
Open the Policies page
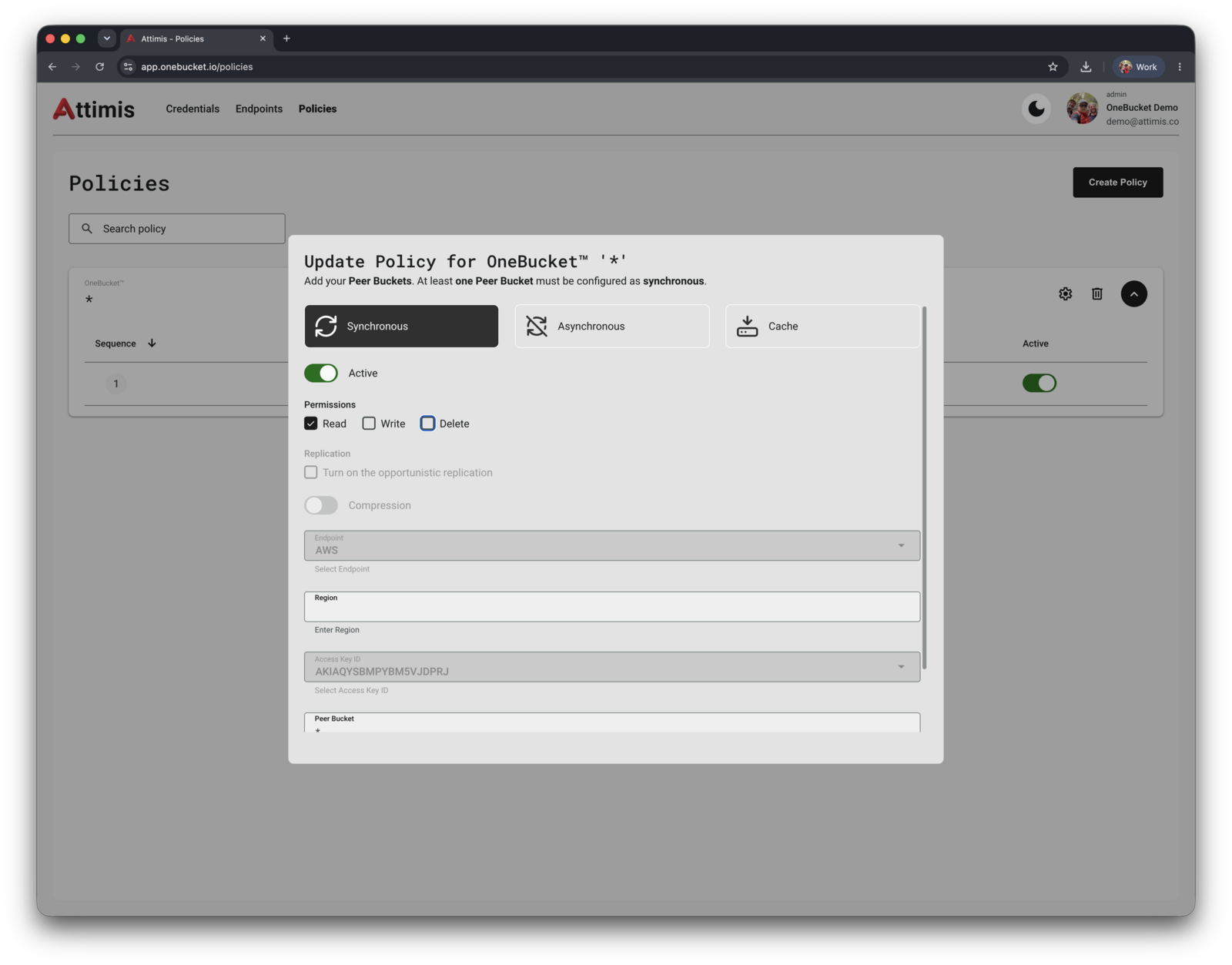317,109
